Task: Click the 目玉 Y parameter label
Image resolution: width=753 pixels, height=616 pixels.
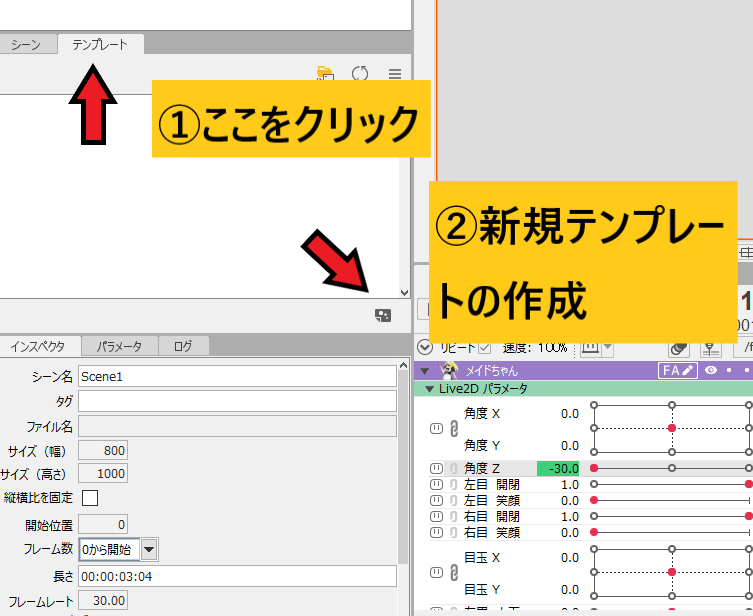Action: 482,589
